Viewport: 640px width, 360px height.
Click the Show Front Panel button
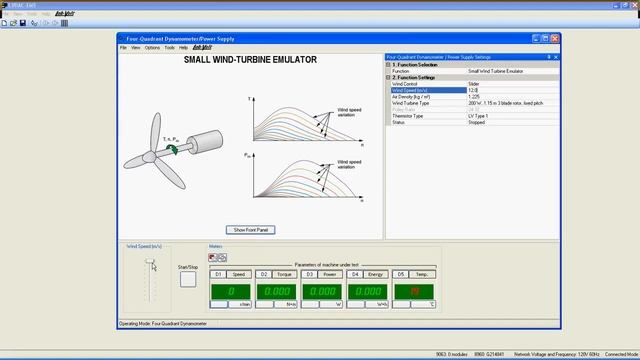(251, 230)
